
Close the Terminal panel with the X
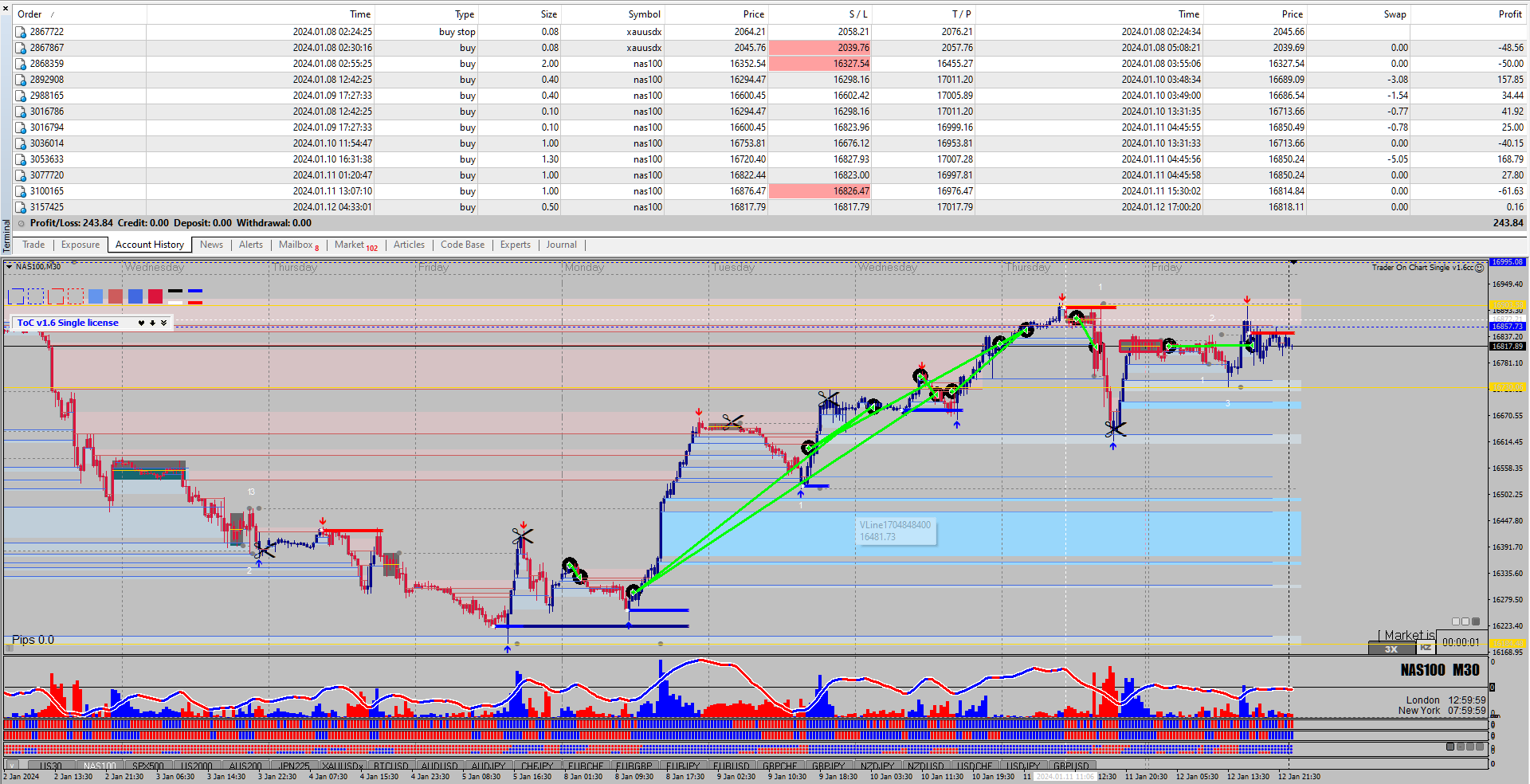(x=6, y=8)
